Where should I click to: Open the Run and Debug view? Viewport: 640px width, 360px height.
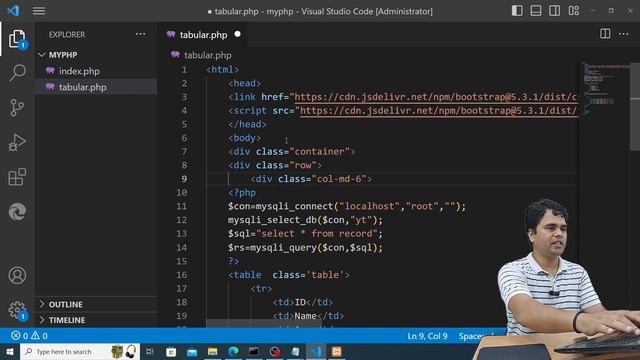click(x=17, y=142)
